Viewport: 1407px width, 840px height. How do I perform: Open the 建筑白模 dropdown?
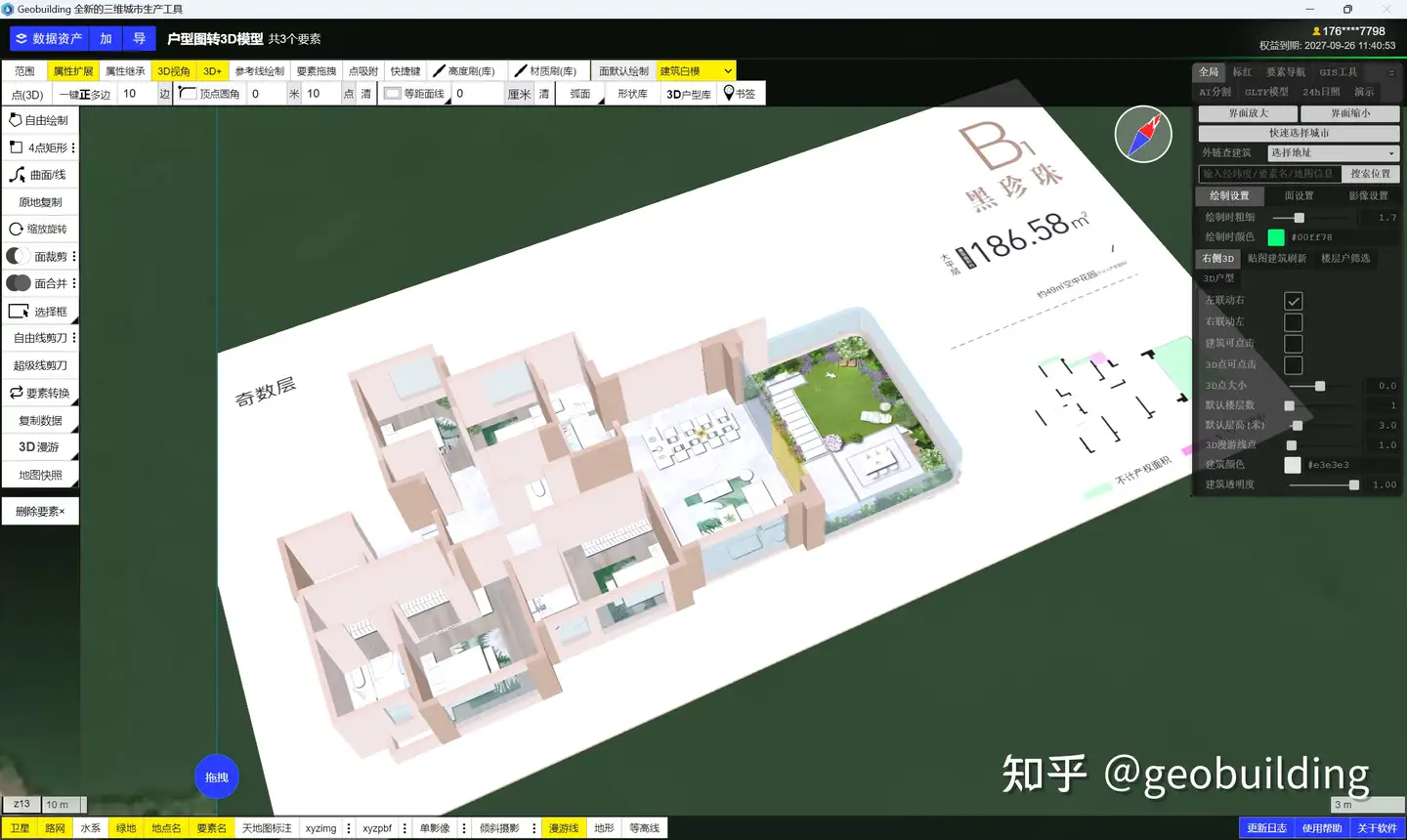tap(696, 71)
